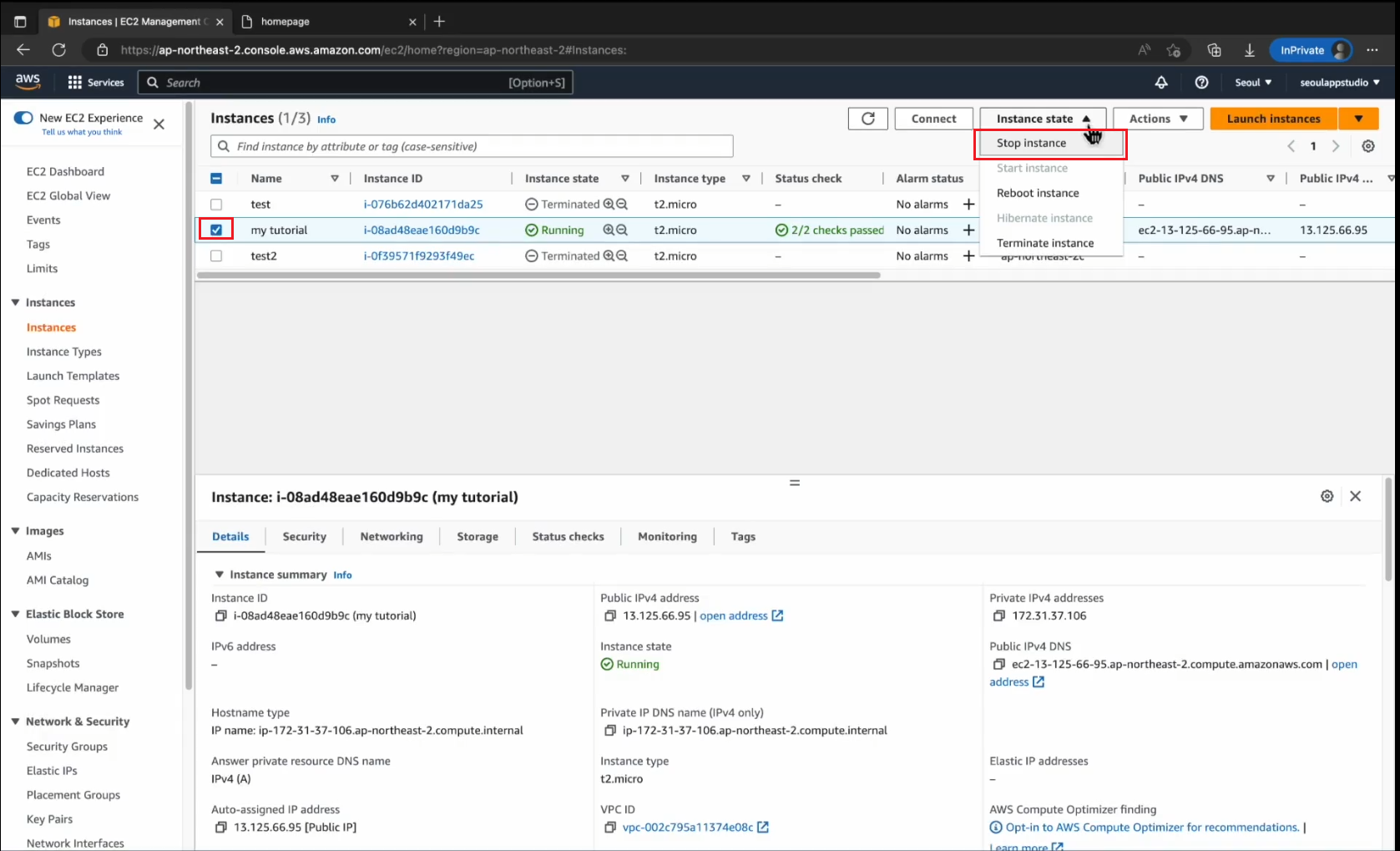Screen dimensions: 1400x851
Task: Switch to the Monitoring tab
Action: 667,536
